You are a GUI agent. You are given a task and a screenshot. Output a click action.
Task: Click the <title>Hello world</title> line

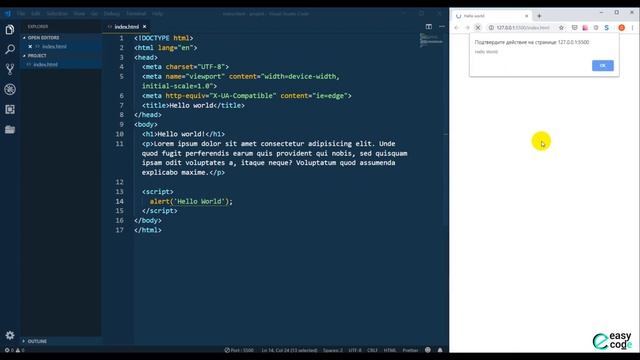tap(193, 105)
